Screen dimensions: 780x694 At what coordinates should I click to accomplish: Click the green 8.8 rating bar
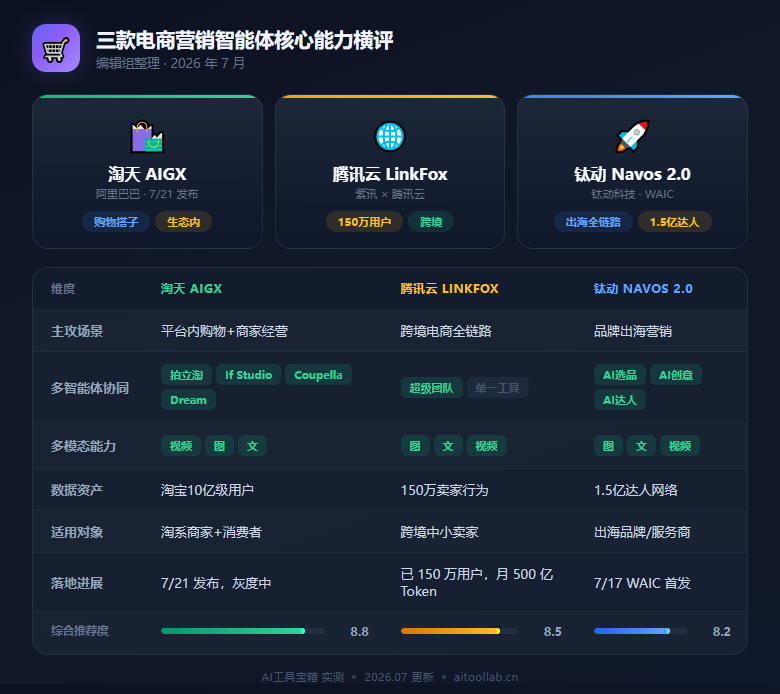click(243, 631)
